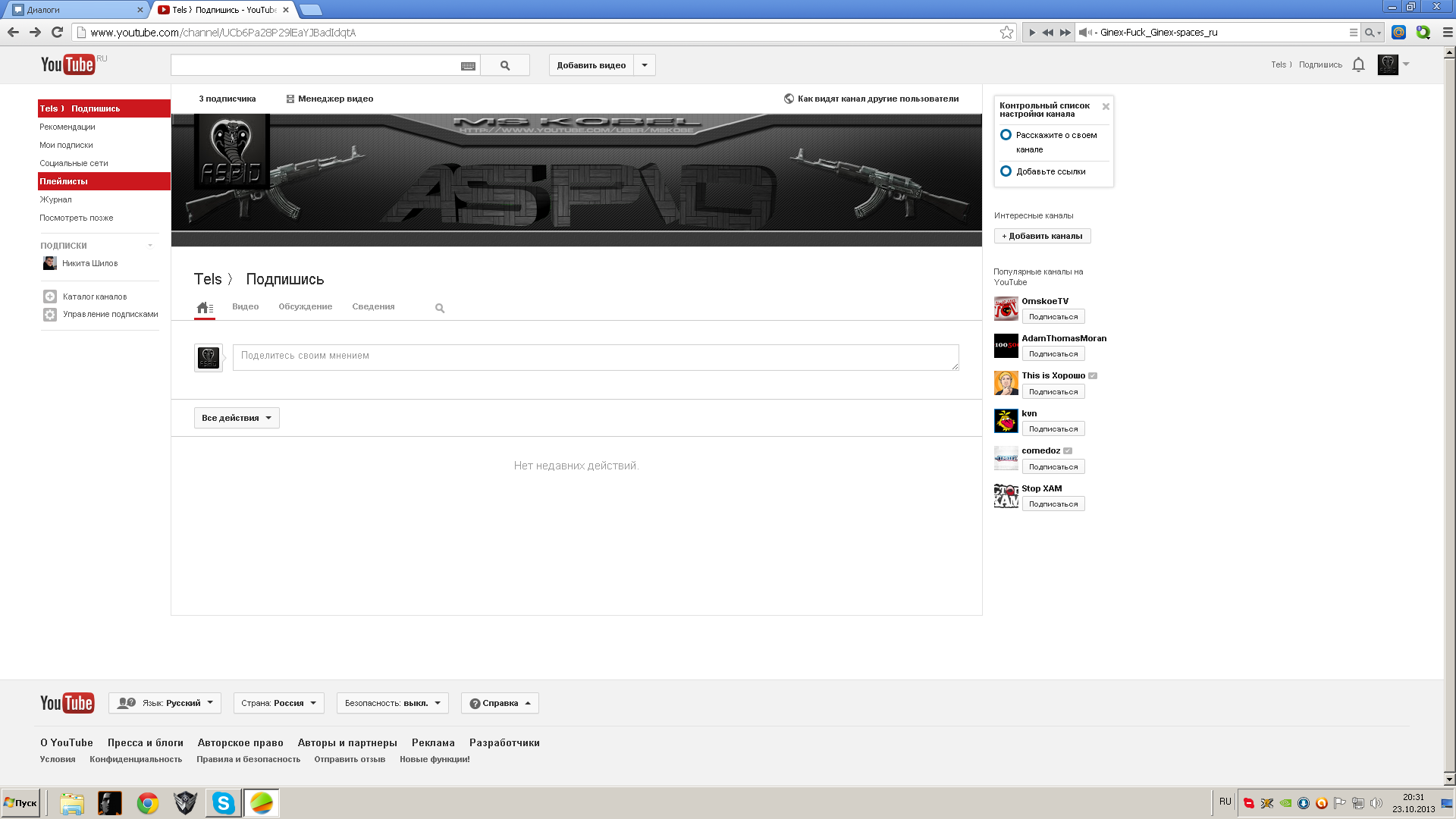Open Мои подписки in the sidebar

click(x=66, y=145)
